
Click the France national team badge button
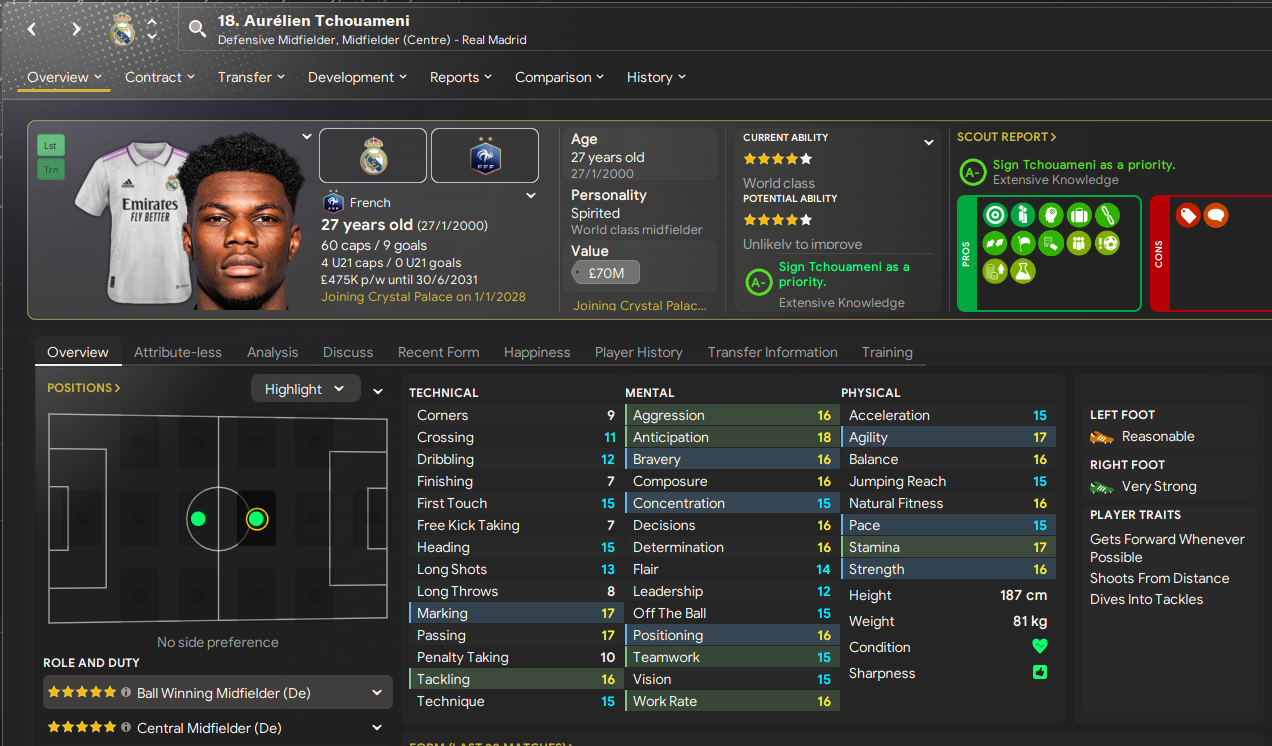tap(485, 155)
